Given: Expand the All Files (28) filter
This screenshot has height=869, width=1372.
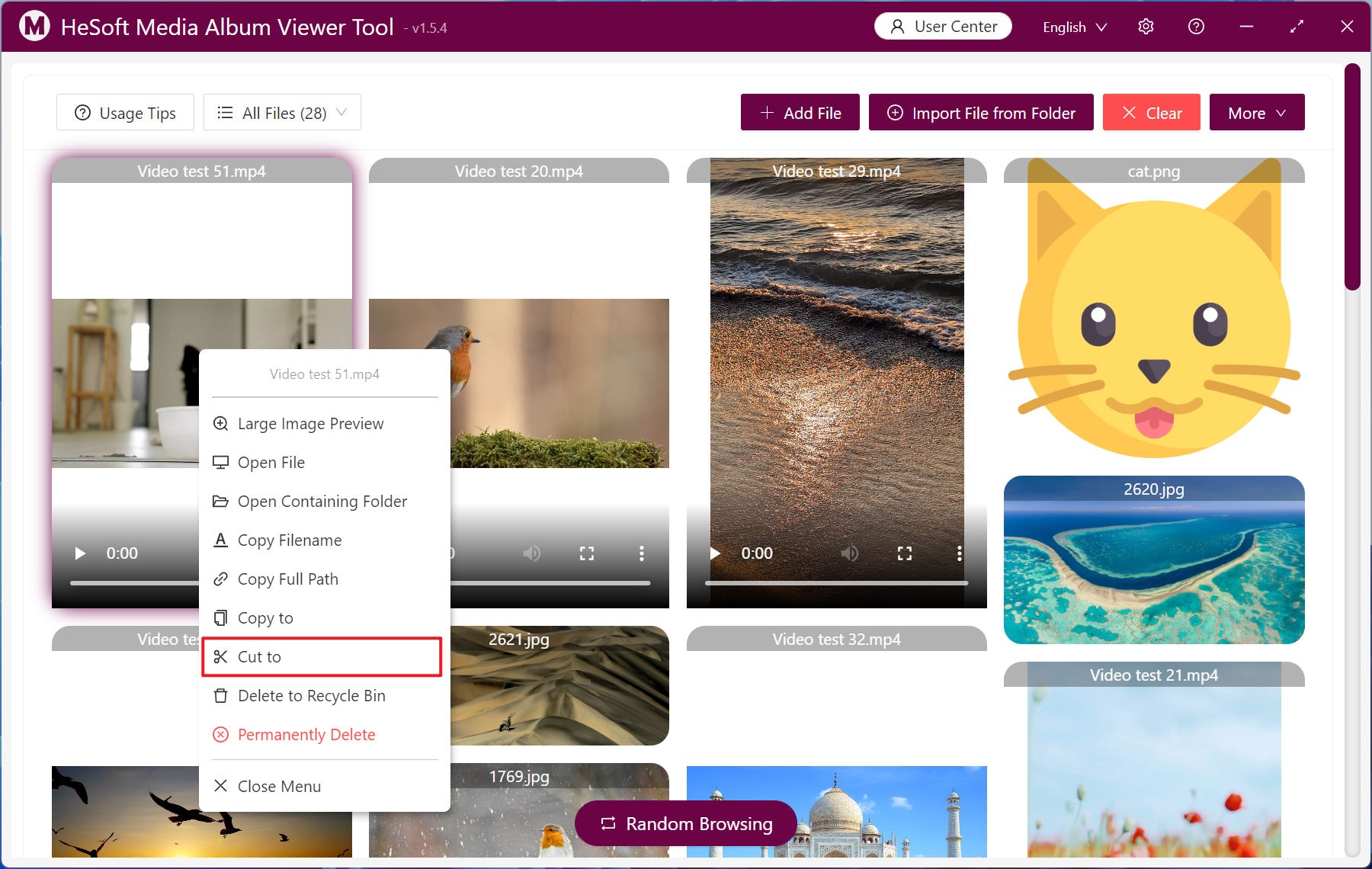Looking at the screenshot, I should [282, 113].
